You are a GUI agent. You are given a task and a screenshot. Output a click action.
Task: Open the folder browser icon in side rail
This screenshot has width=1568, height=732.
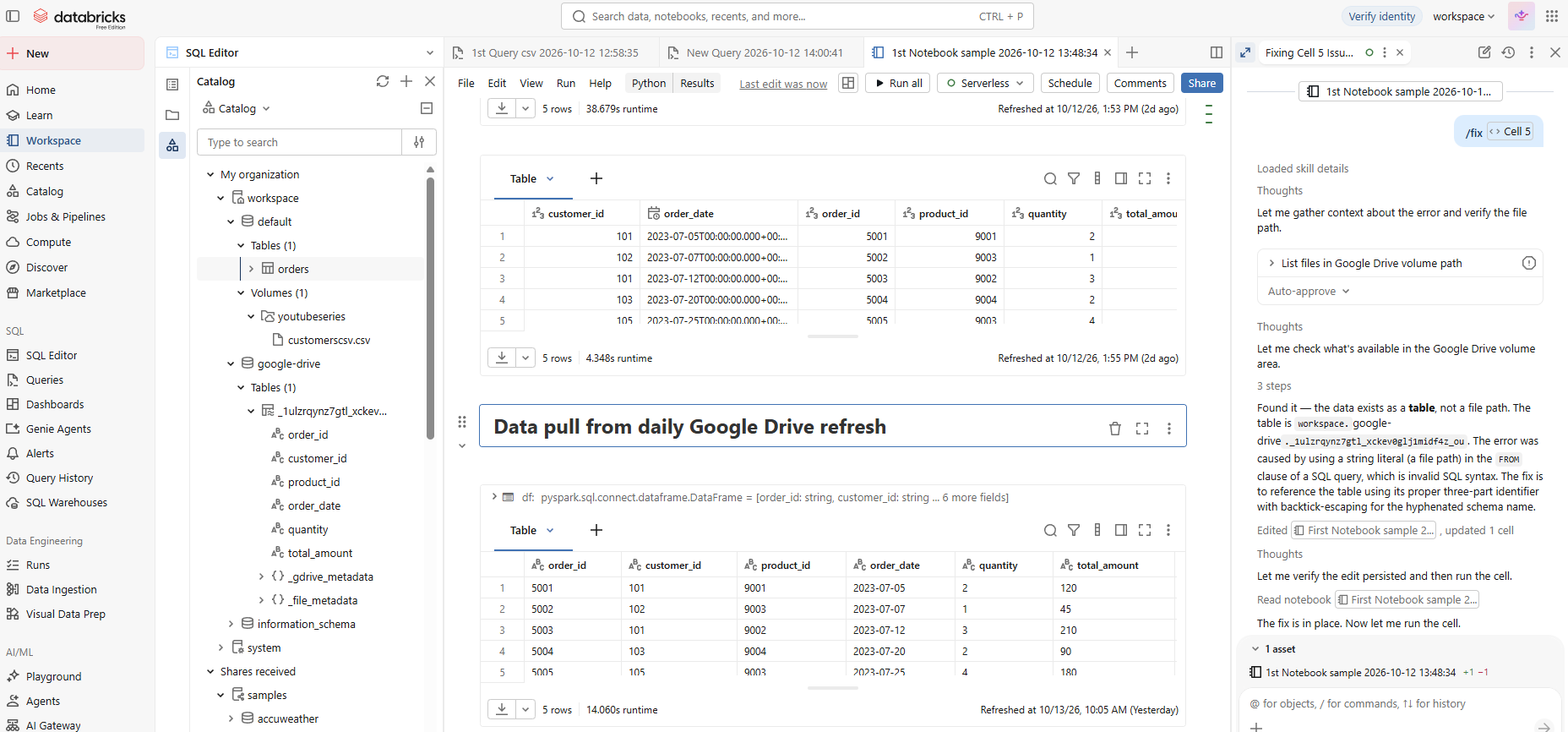tap(172, 115)
